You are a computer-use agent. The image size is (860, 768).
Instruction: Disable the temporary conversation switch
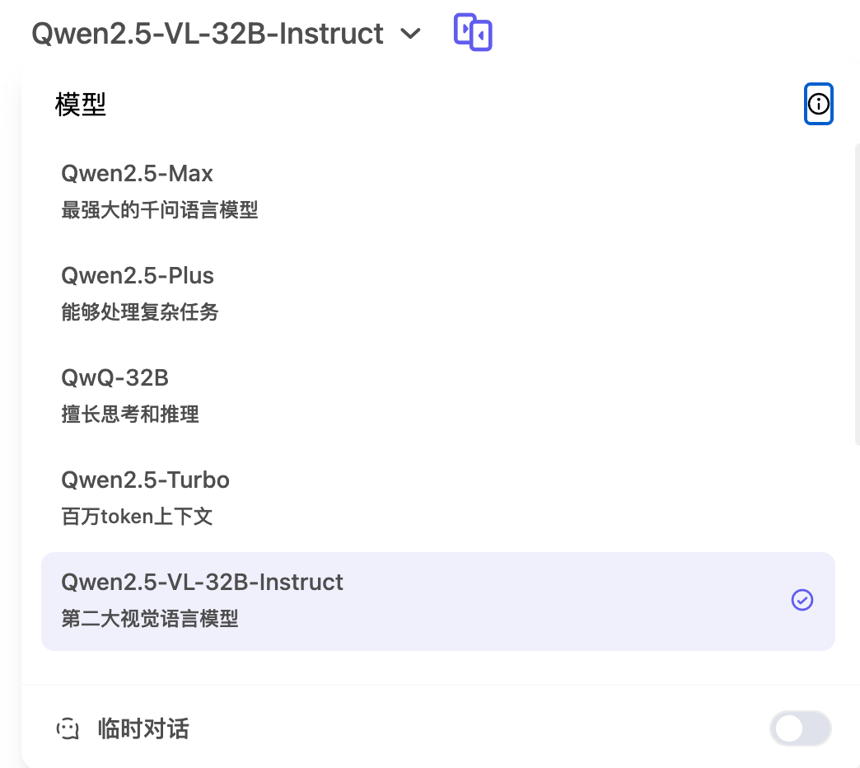tap(800, 729)
